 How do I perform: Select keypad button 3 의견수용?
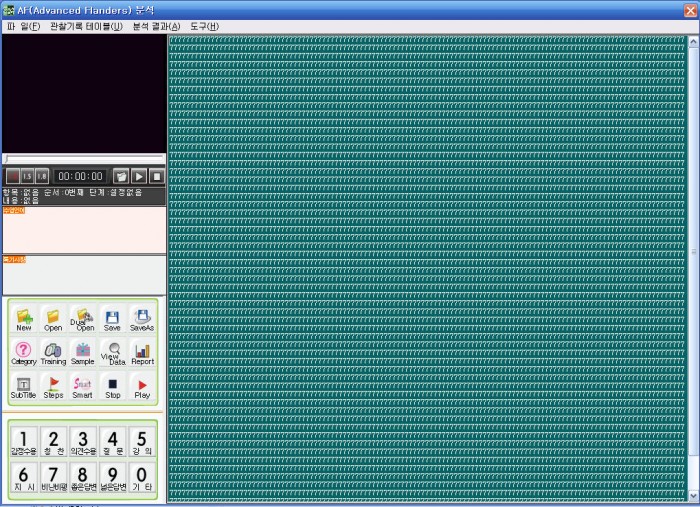click(83, 442)
